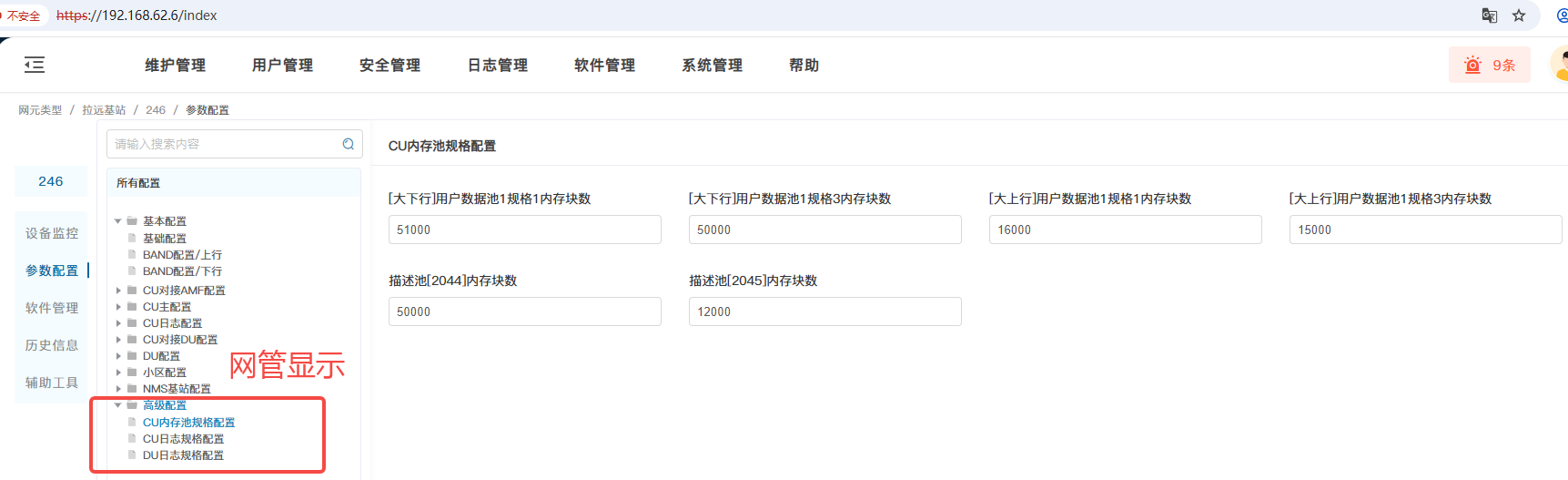Viewport: 1568px width, 480px height.
Task: Bookmark this page with the star icon
Action: click(x=1519, y=15)
